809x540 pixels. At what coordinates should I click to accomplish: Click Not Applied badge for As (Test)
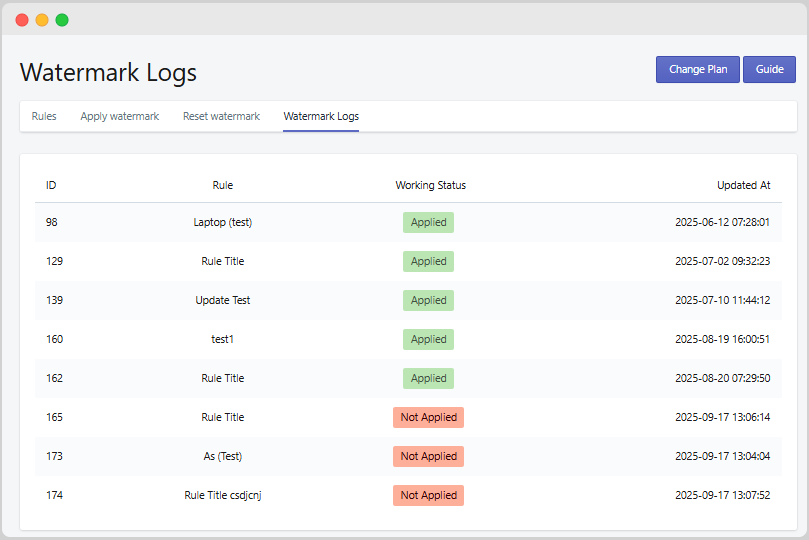(x=428, y=456)
